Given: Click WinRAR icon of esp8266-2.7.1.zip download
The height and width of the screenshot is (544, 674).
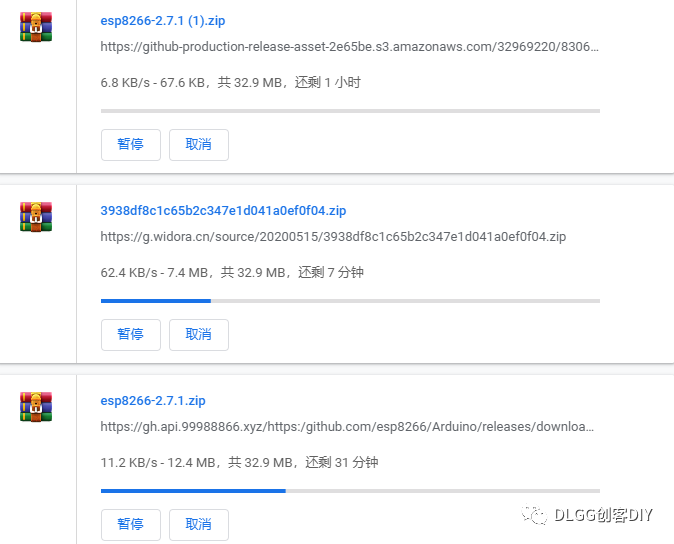Looking at the screenshot, I should coord(36,406).
